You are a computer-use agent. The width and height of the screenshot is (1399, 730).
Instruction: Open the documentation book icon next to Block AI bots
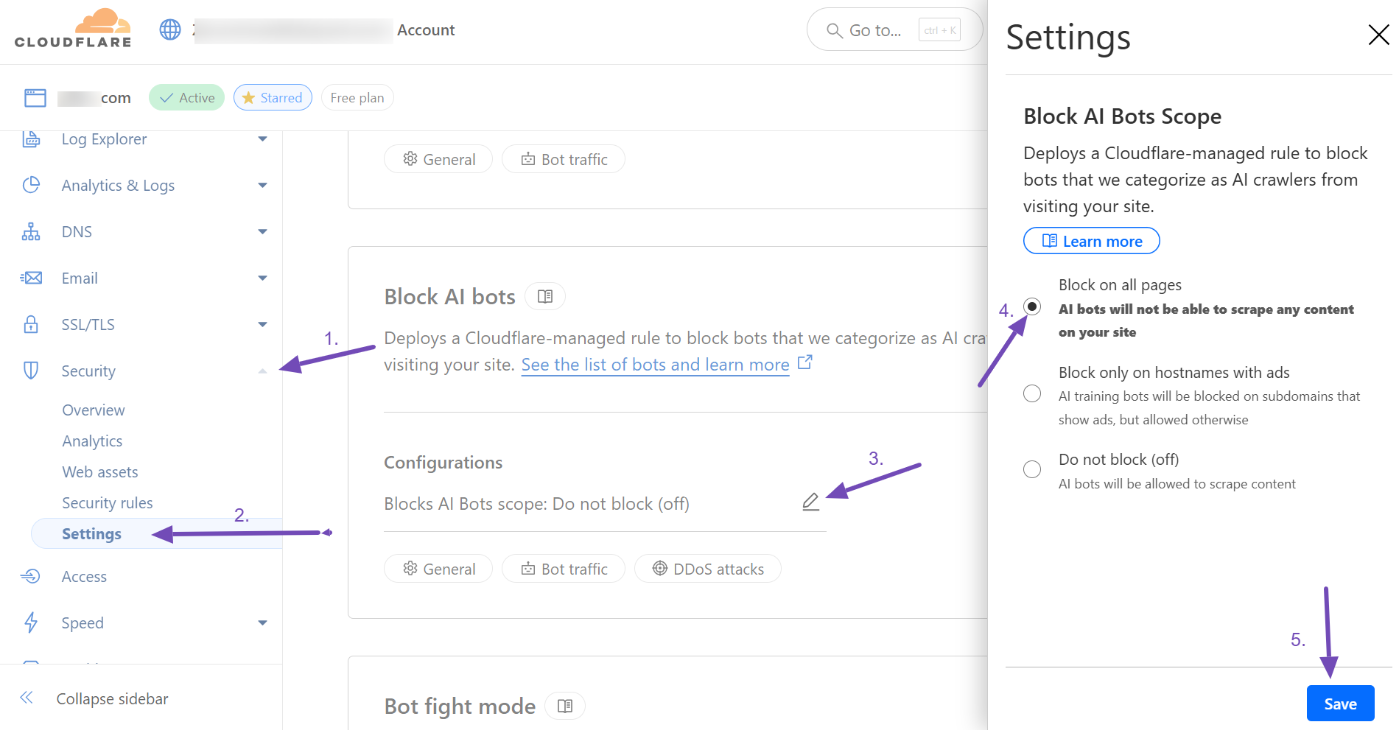pyautogui.click(x=545, y=297)
